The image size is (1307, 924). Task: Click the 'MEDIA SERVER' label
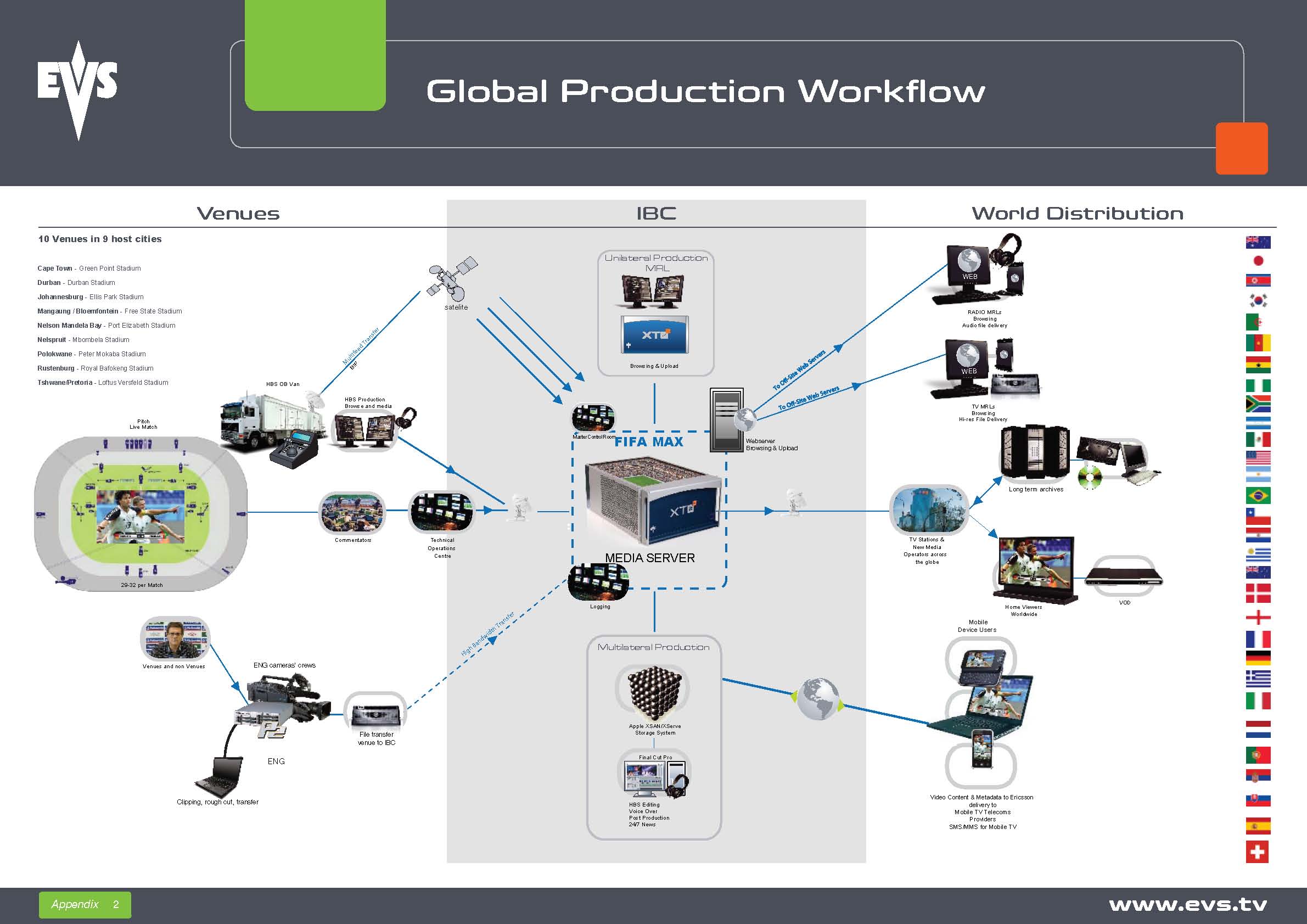[649, 558]
